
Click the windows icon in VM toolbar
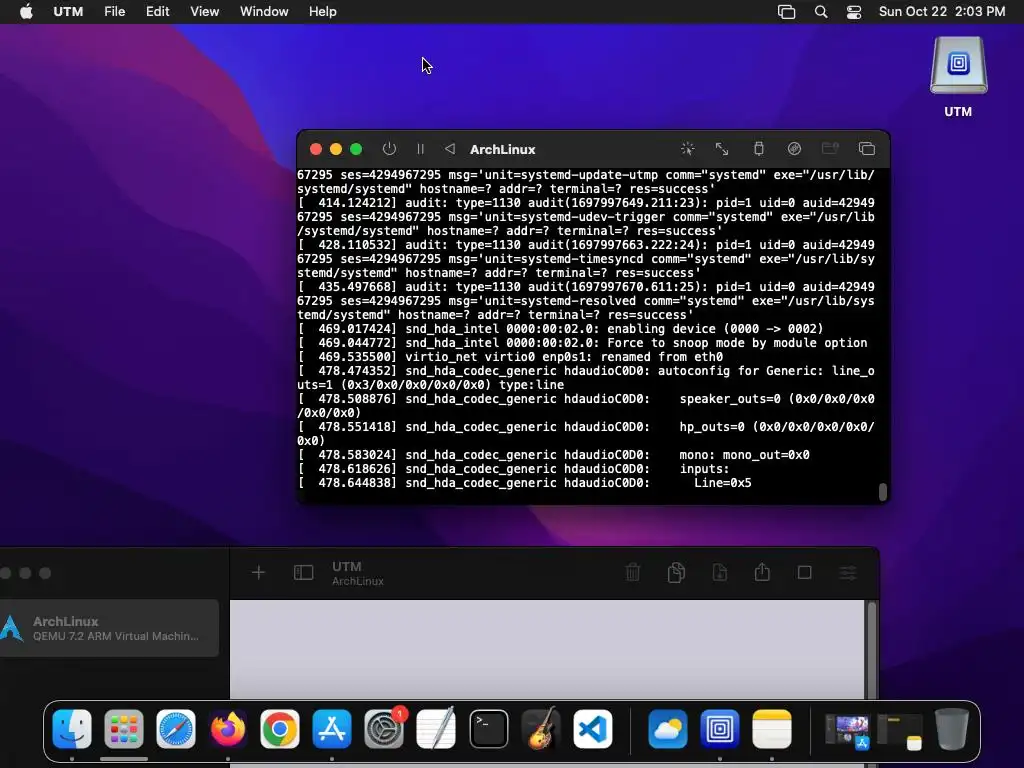[867, 149]
